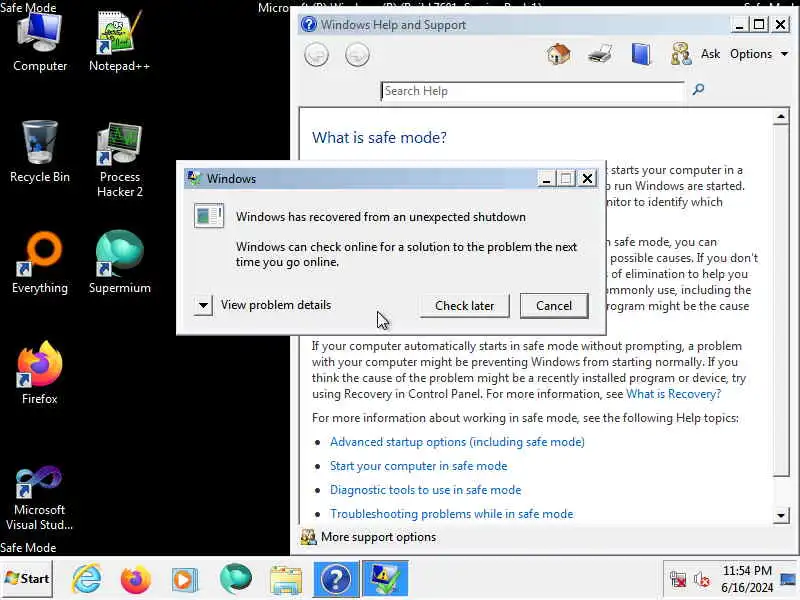
Task: Click the Search Help input field
Action: tap(532, 91)
